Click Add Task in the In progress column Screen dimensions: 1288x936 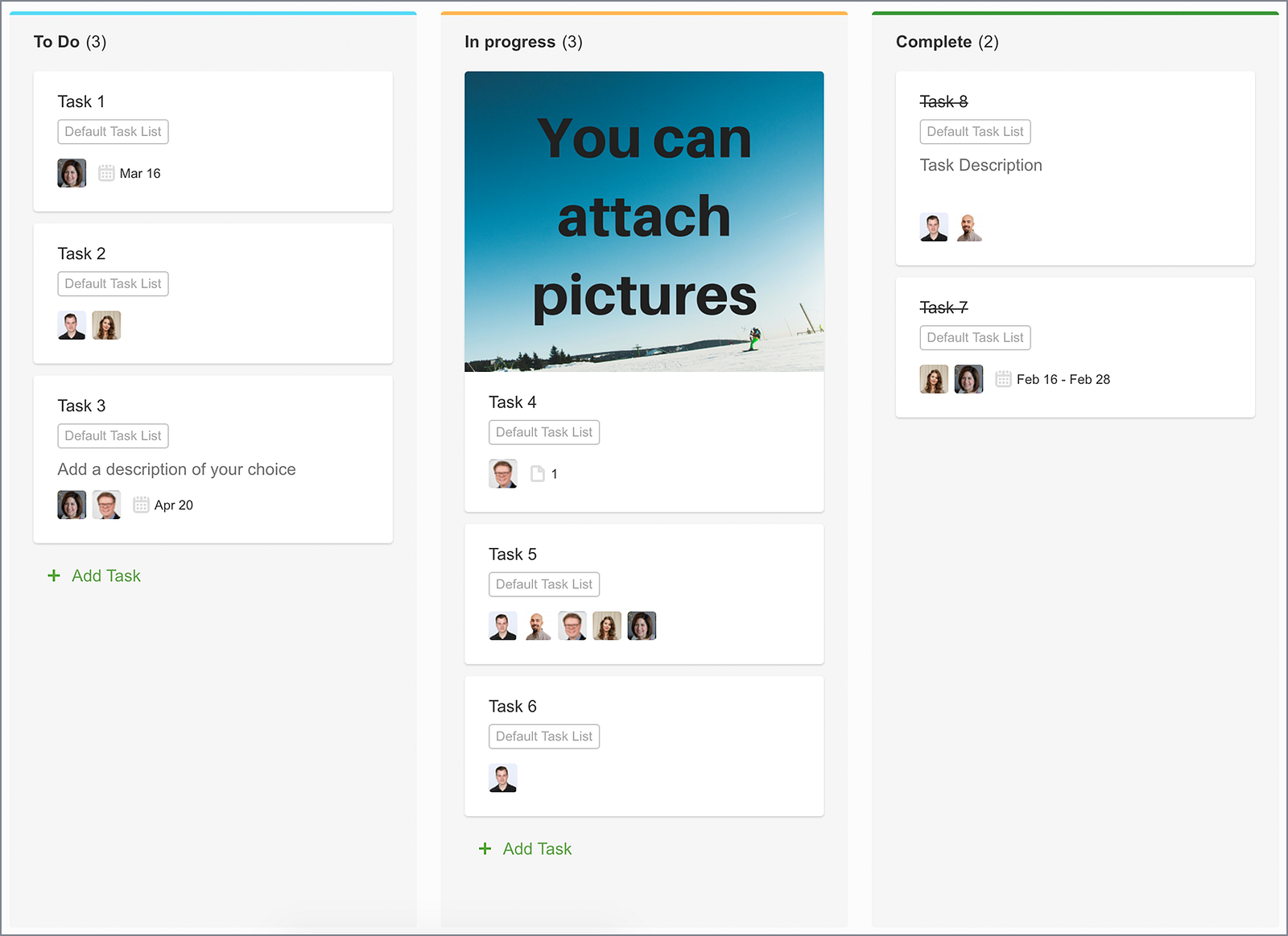coord(537,848)
